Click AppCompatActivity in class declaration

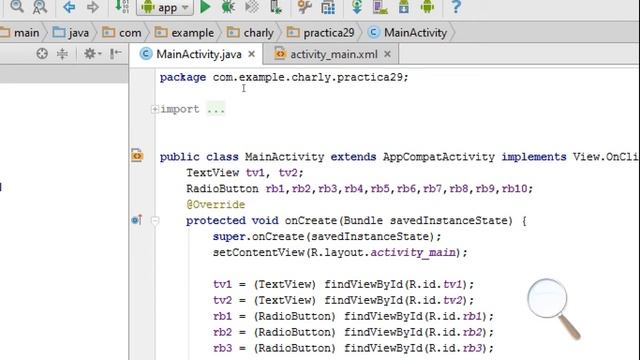[439, 157]
